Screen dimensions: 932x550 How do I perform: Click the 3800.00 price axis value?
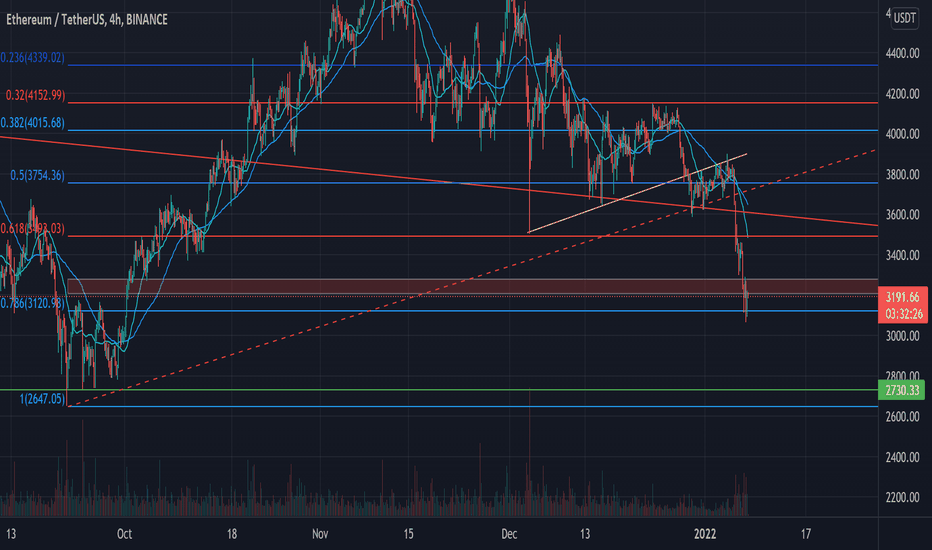pos(902,175)
